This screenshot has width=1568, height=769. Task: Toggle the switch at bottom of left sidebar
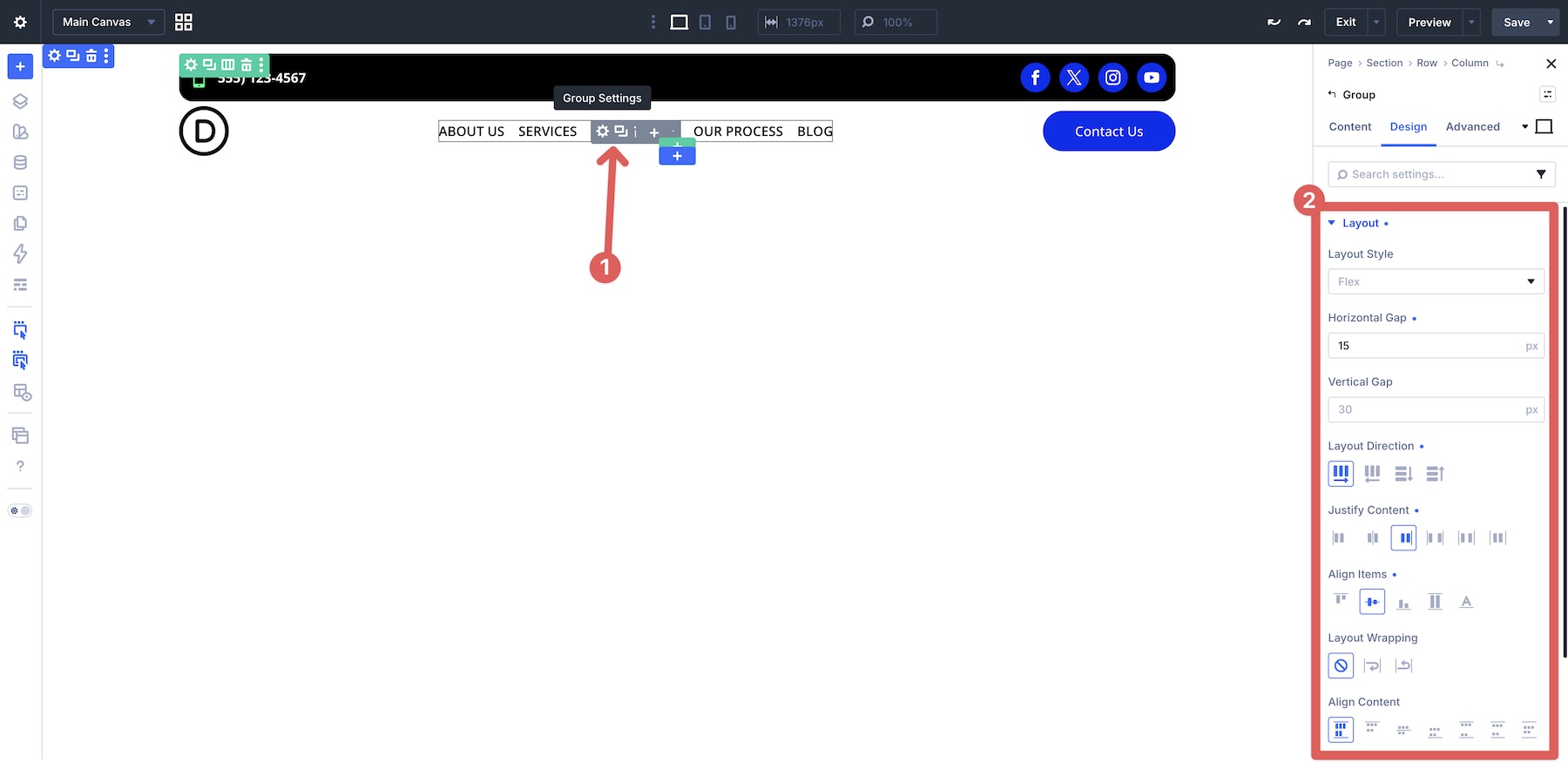(20, 510)
